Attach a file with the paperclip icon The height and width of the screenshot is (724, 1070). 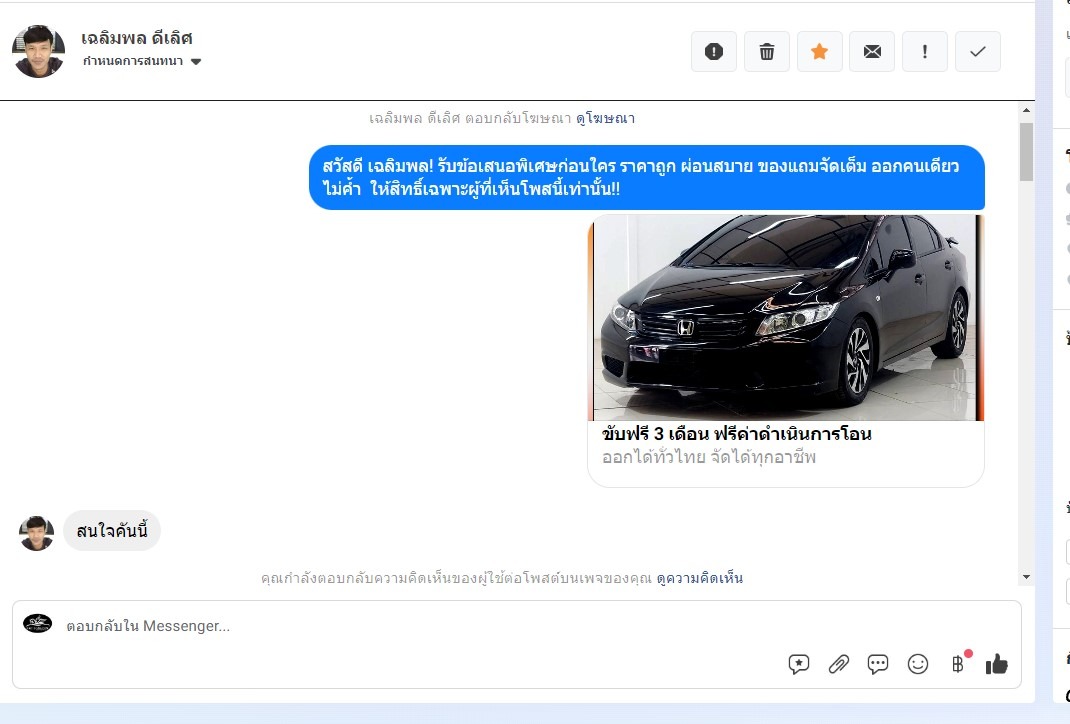click(x=839, y=664)
